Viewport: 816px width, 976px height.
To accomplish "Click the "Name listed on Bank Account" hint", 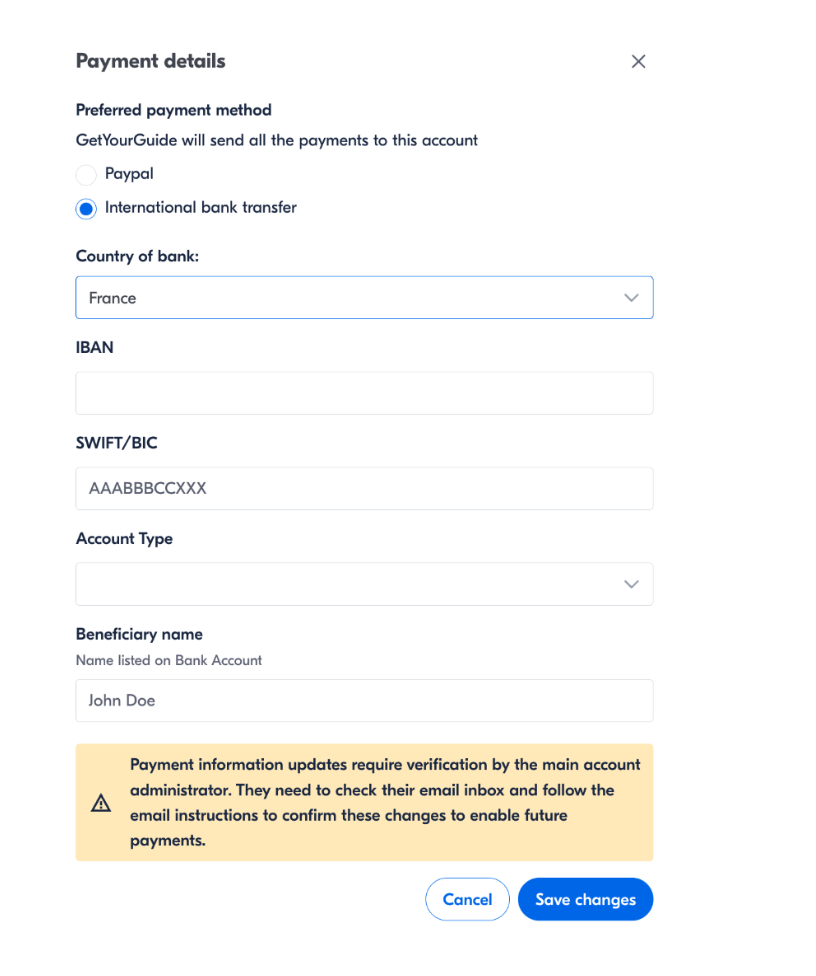I will click(169, 660).
